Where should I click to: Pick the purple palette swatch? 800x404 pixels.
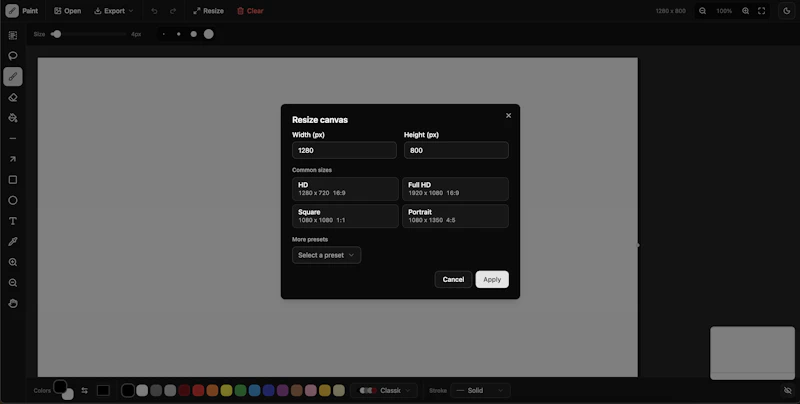click(x=283, y=390)
